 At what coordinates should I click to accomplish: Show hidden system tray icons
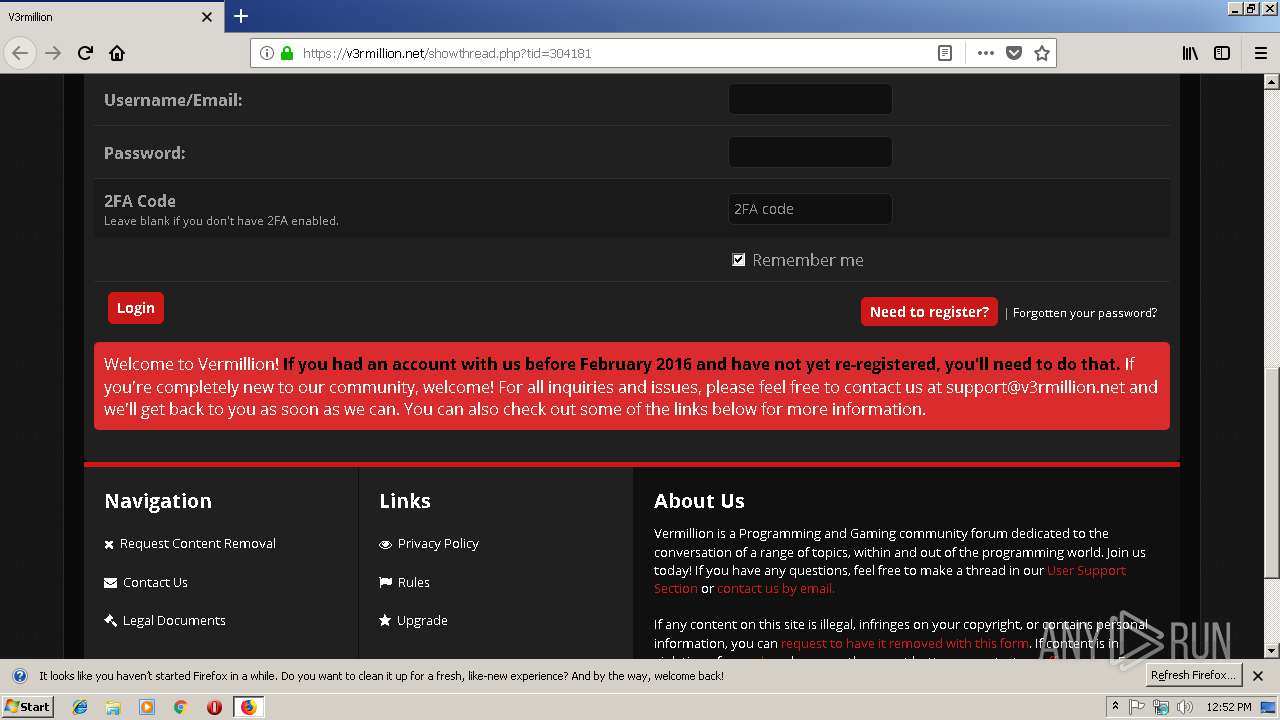click(1115, 706)
